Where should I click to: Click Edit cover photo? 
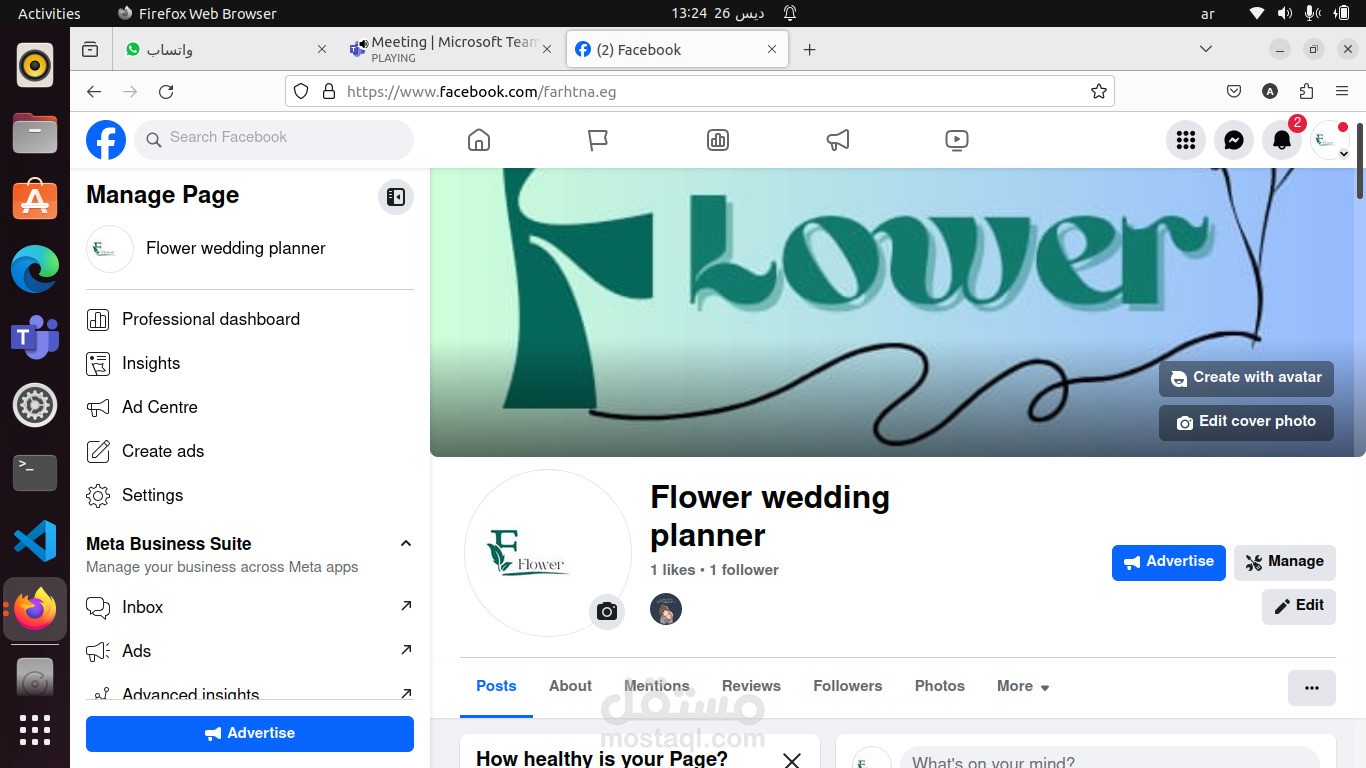(1246, 422)
